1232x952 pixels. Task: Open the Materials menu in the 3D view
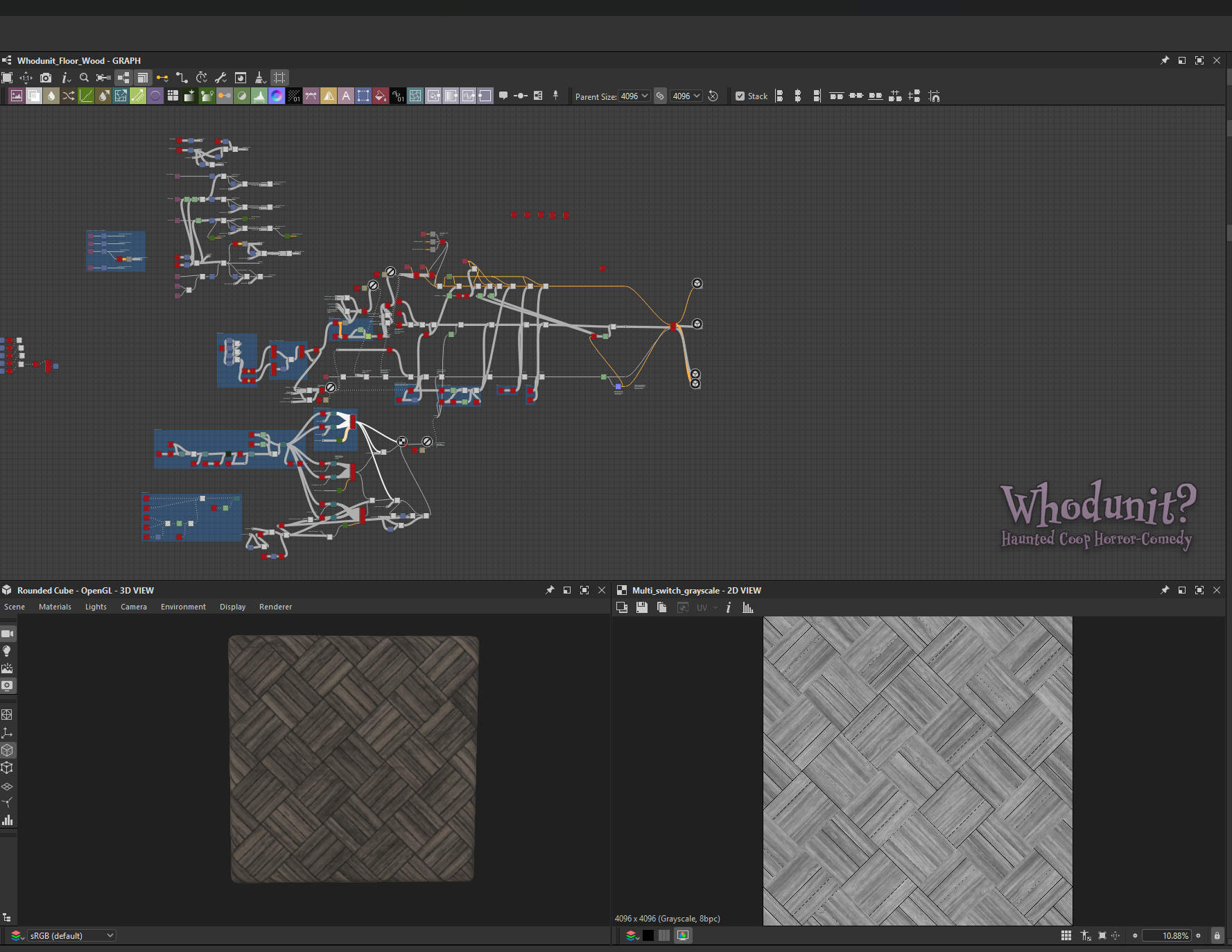pos(55,607)
